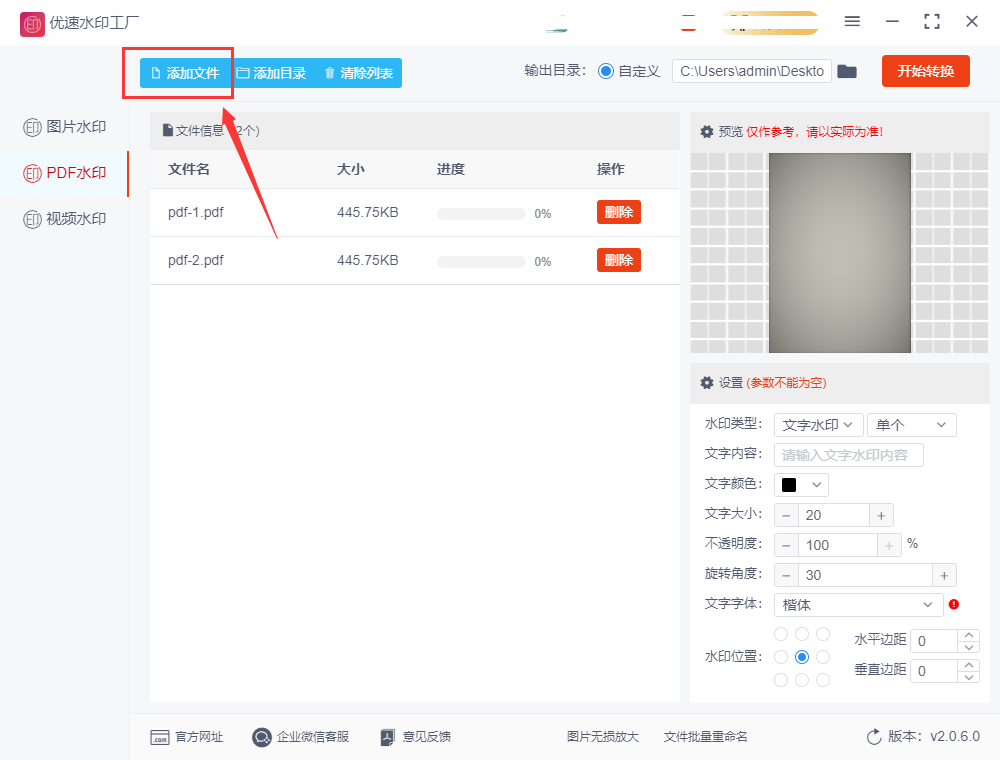Select middle-right watermark position radio
Viewport: 1000px width, 760px height.
[x=823, y=657]
